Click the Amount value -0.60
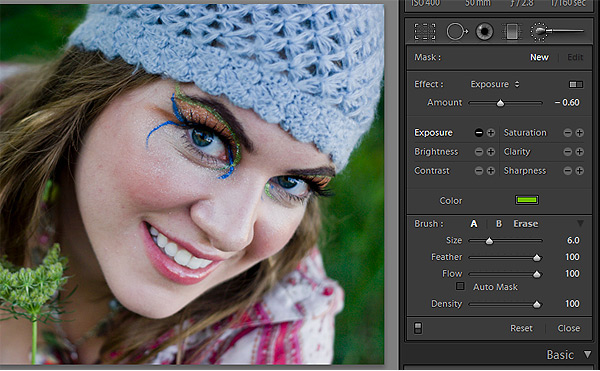The width and height of the screenshot is (600, 371). point(567,103)
